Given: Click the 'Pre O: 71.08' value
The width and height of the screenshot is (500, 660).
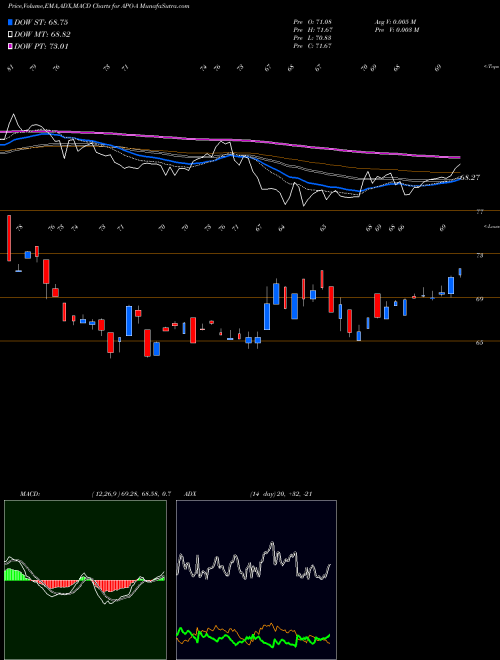Looking at the screenshot, I should point(312,22).
